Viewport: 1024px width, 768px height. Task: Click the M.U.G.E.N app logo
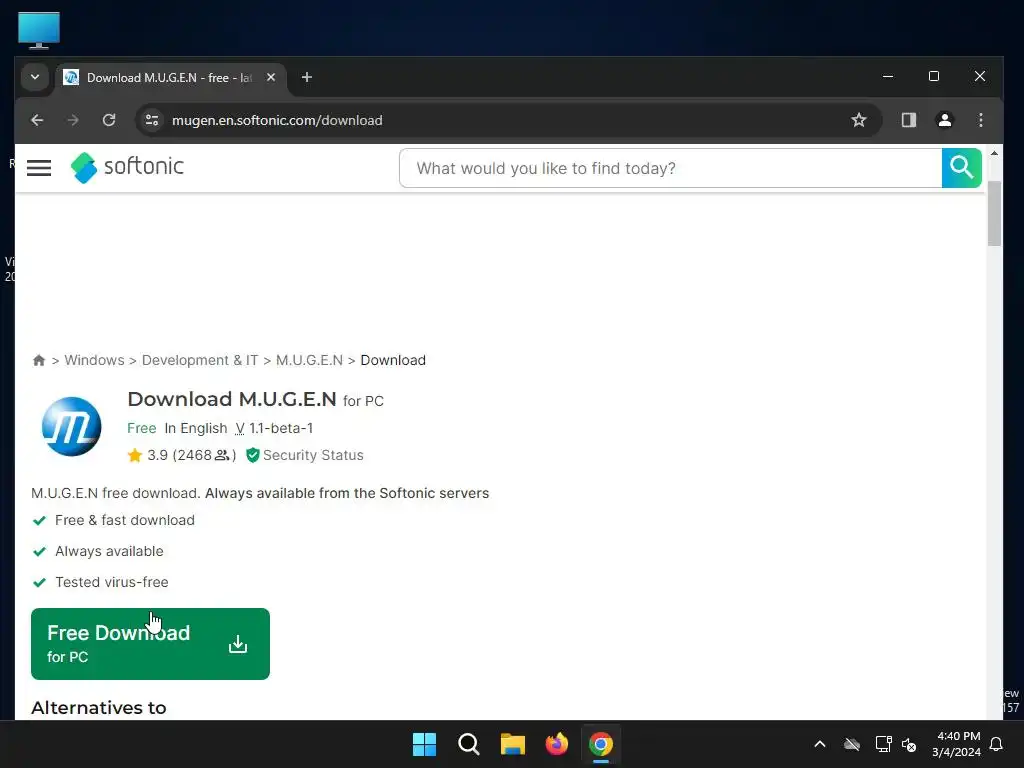pyautogui.click(x=71, y=426)
